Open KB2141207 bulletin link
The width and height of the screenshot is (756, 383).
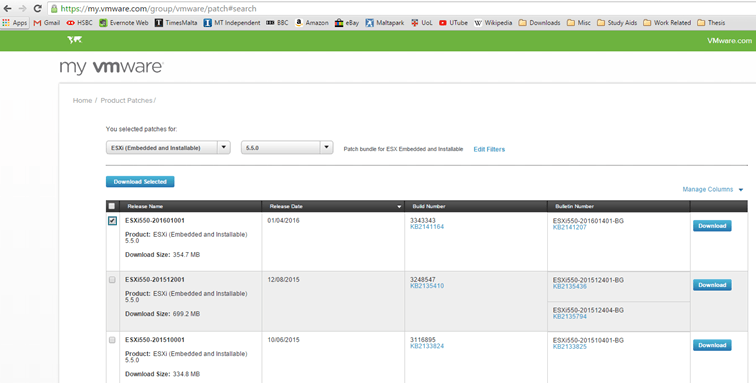pyautogui.click(x=569, y=227)
